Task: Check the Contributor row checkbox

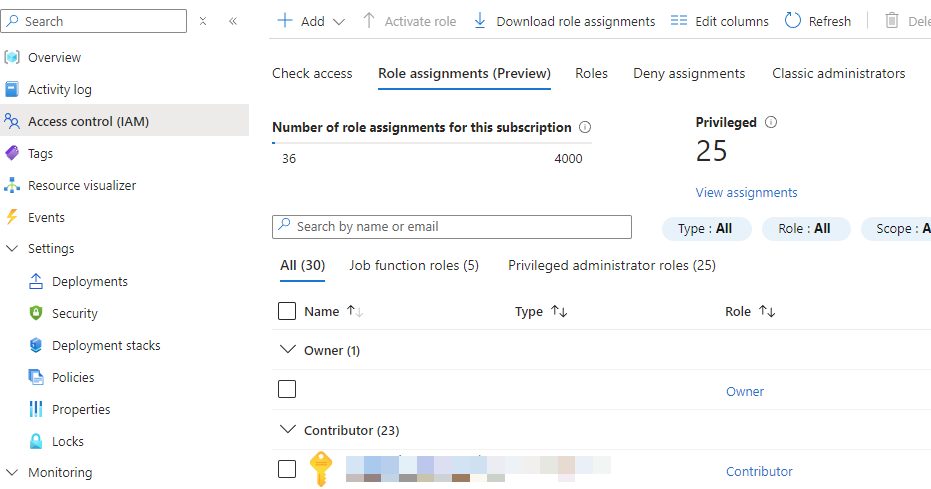Action: (x=287, y=469)
